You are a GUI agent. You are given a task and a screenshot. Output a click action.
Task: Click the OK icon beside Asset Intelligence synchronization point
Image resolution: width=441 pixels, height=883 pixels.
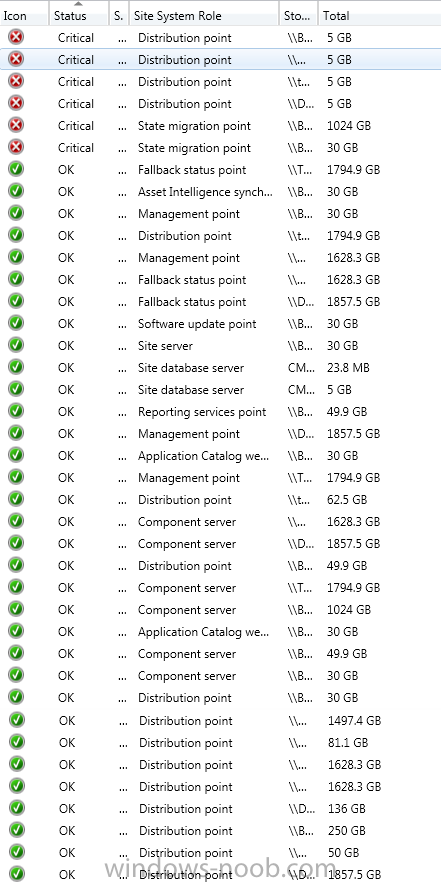pyautogui.click(x=16, y=191)
